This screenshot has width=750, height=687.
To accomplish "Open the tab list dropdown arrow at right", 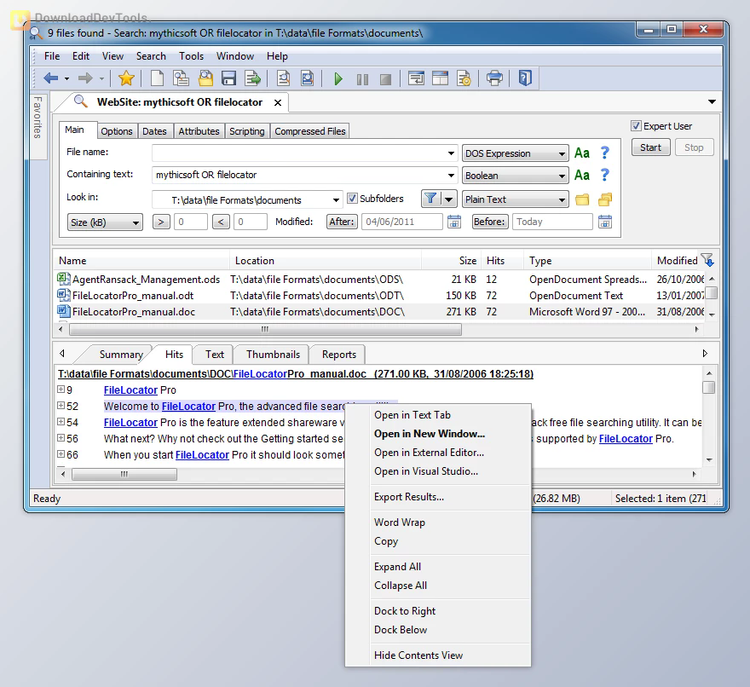I will point(712,101).
